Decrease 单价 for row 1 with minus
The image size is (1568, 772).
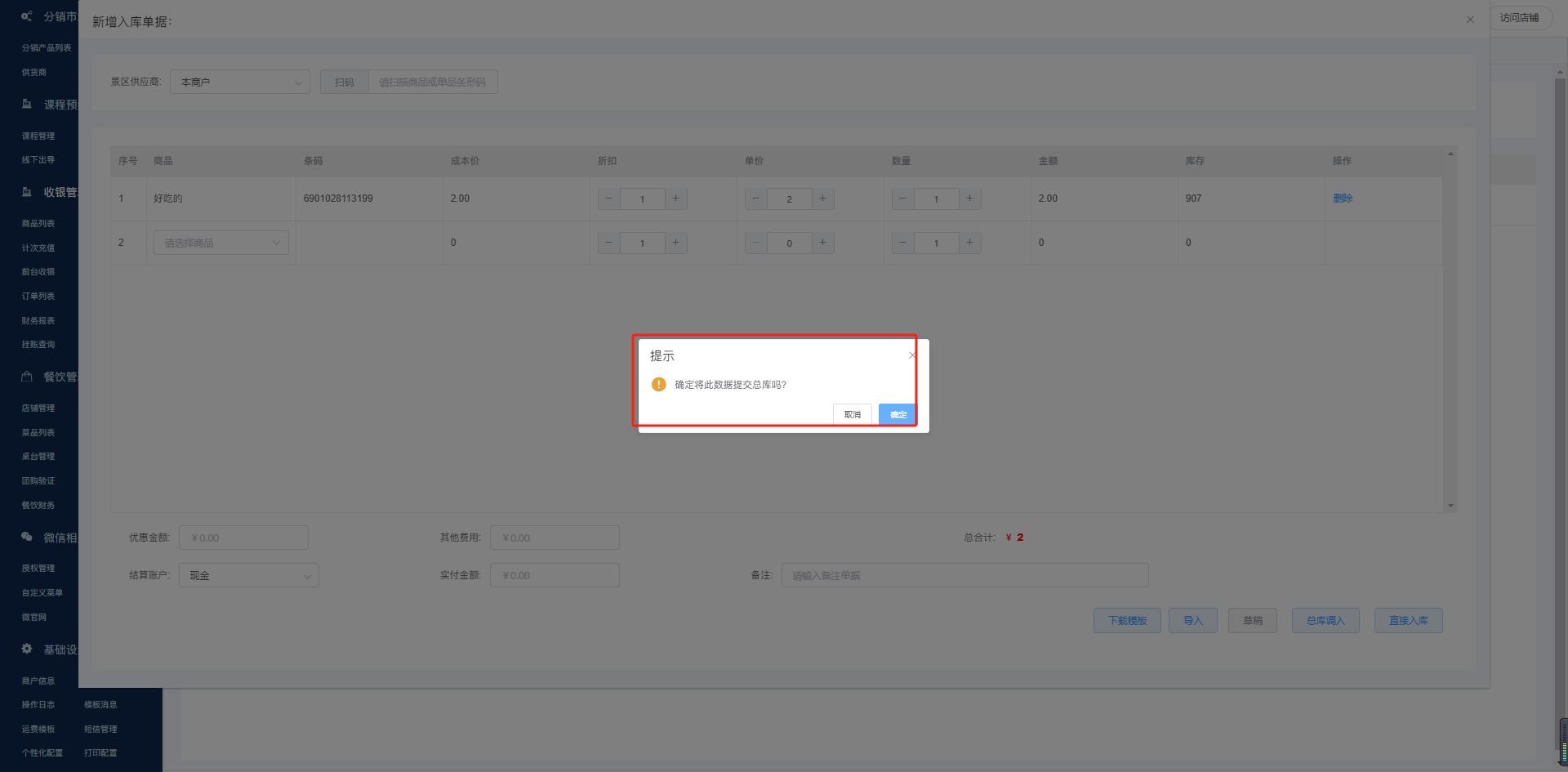coord(755,199)
